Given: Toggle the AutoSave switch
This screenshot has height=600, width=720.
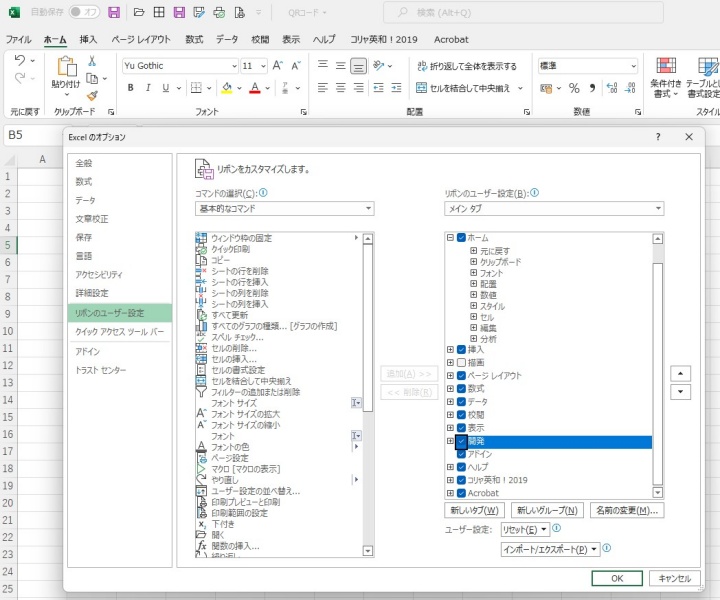Looking at the screenshot, I should [84, 12].
